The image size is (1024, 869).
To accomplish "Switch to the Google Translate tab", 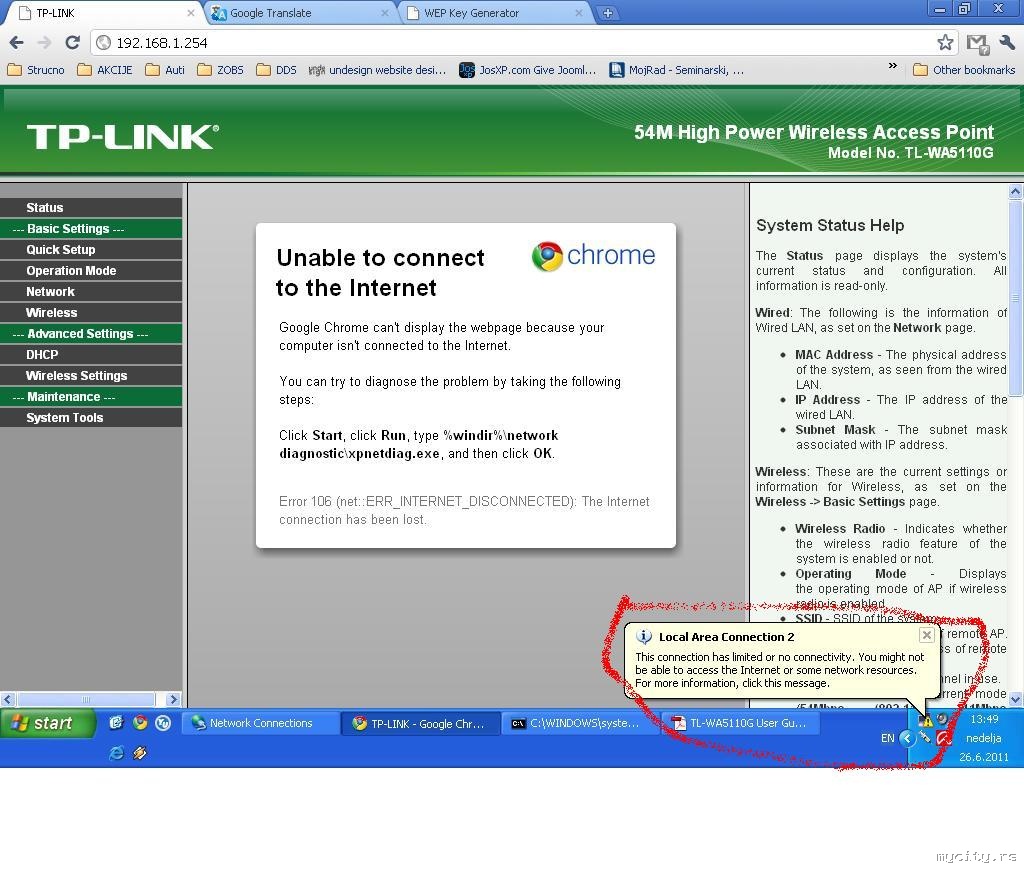I will pos(299,13).
